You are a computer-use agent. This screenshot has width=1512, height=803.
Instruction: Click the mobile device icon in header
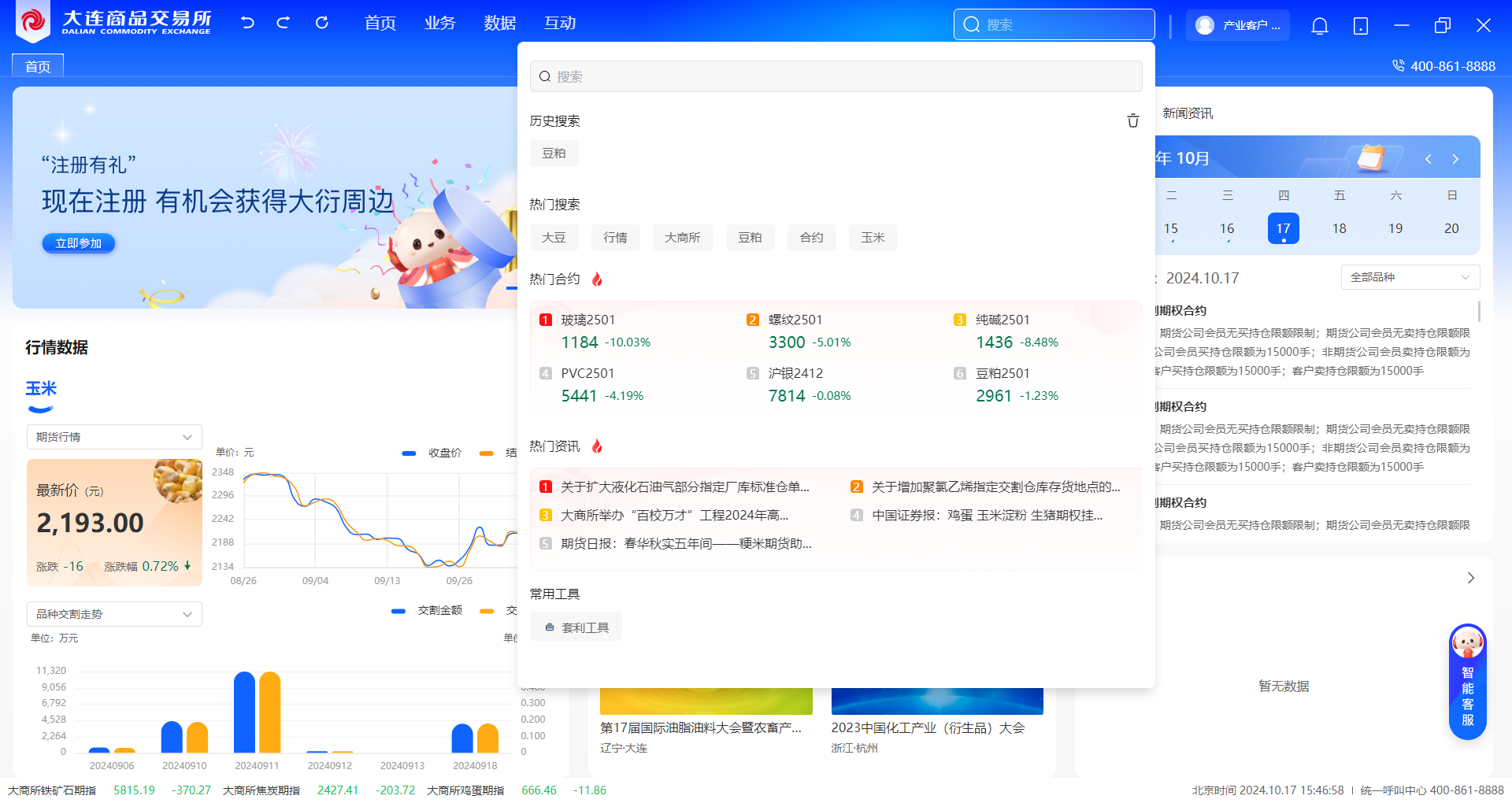point(1360,26)
